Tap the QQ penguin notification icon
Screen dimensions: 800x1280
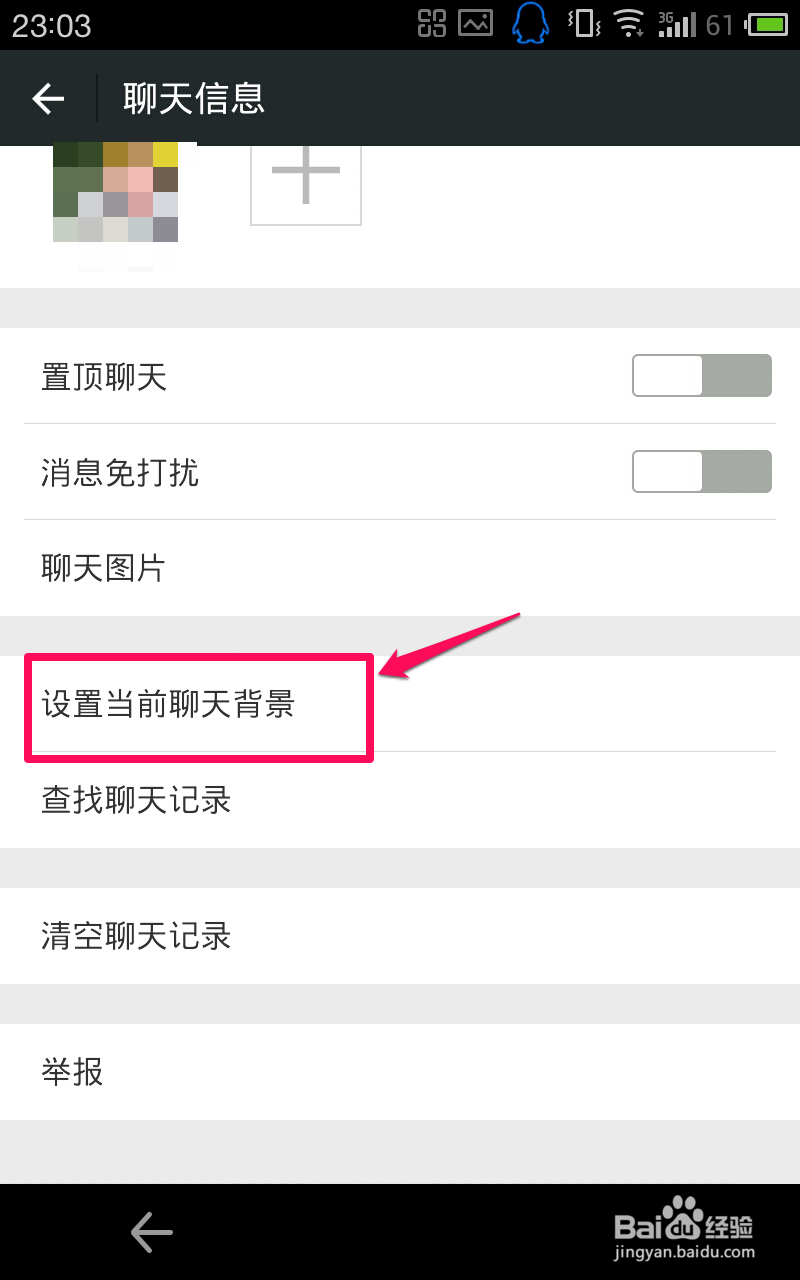click(531, 24)
